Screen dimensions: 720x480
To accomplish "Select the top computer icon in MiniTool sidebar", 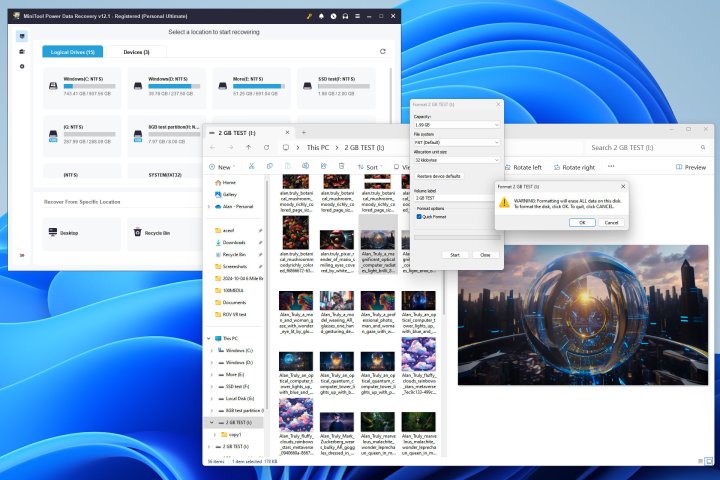I will [22, 36].
